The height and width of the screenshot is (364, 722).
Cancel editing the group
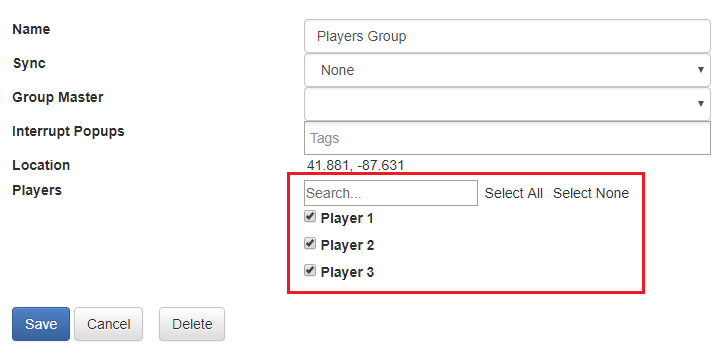109,324
